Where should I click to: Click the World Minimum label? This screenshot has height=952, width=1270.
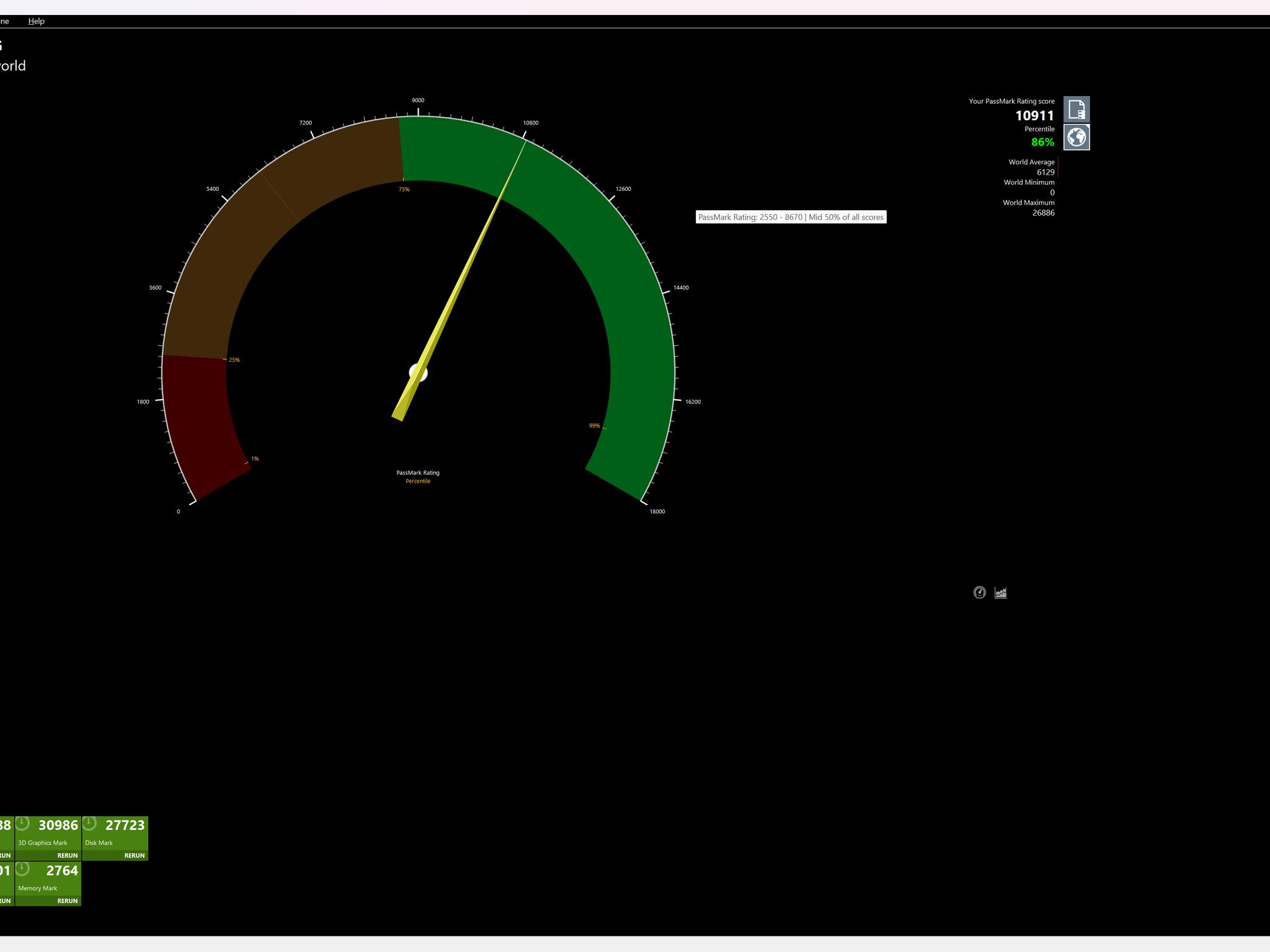click(x=1029, y=182)
